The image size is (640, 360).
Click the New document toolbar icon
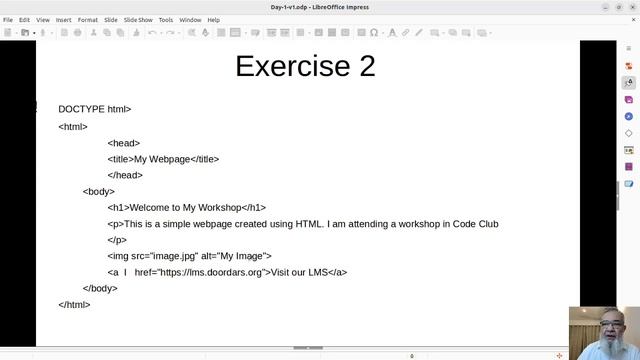(x=8, y=33)
